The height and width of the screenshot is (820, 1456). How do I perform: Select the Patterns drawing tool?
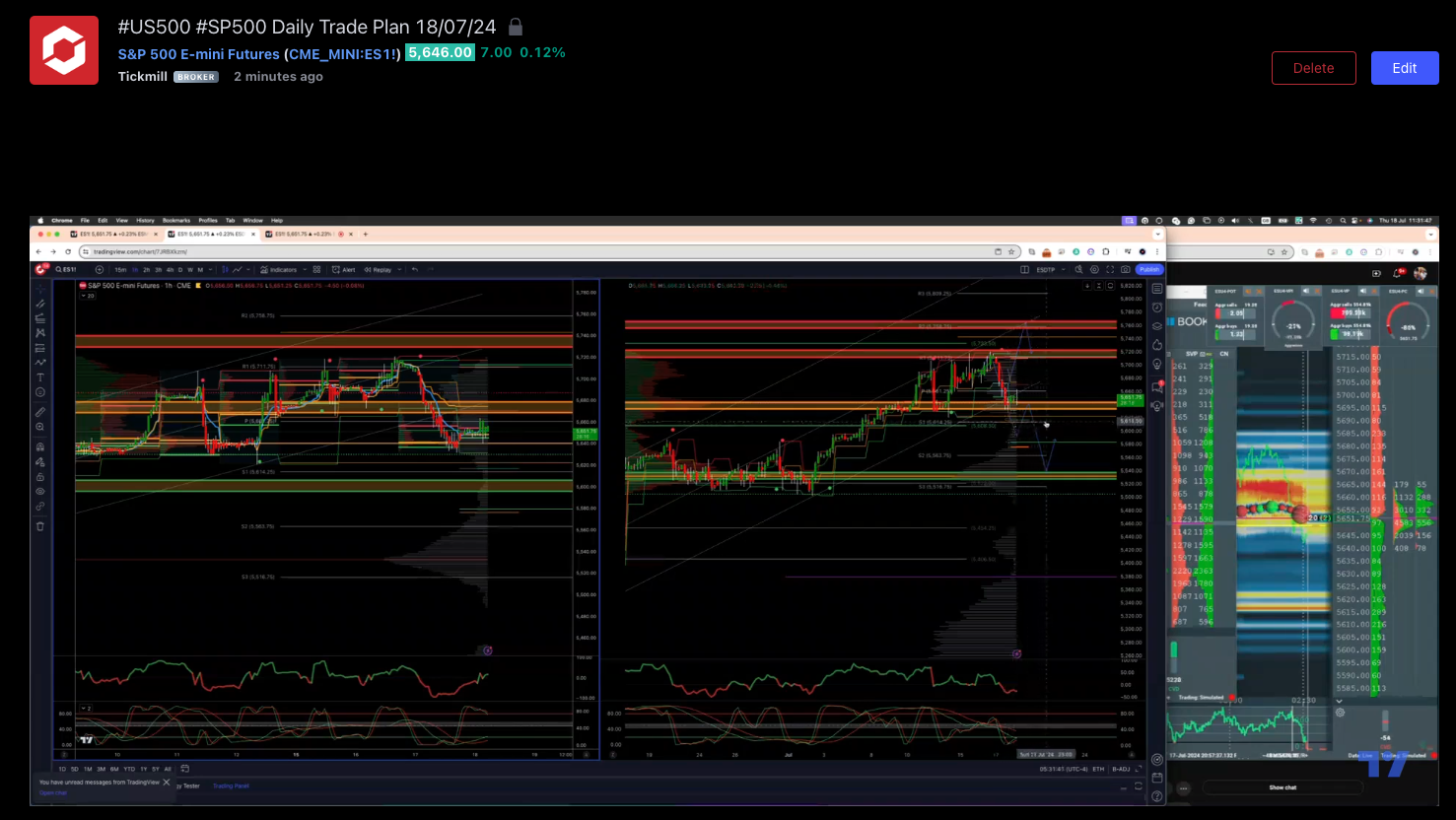tap(40, 332)
